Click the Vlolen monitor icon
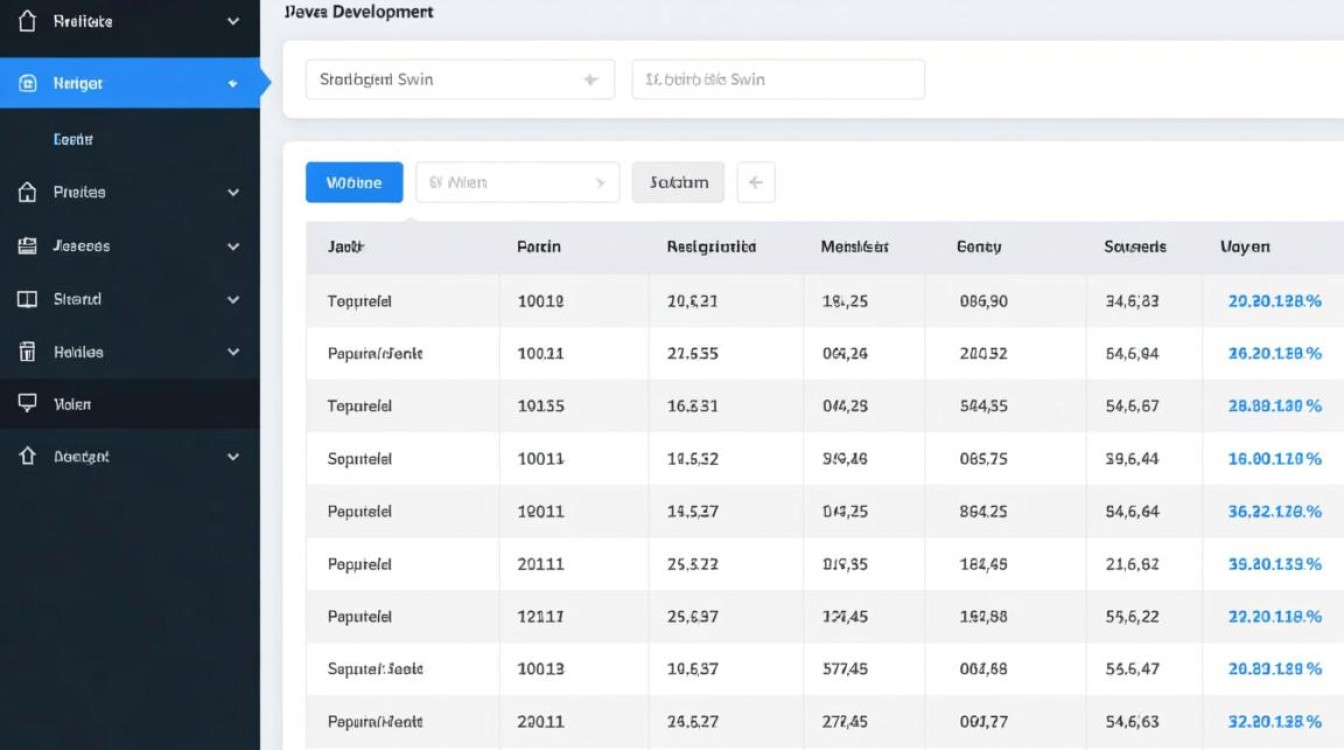Screen dimensions: 1344x750 tap(28, 404)
